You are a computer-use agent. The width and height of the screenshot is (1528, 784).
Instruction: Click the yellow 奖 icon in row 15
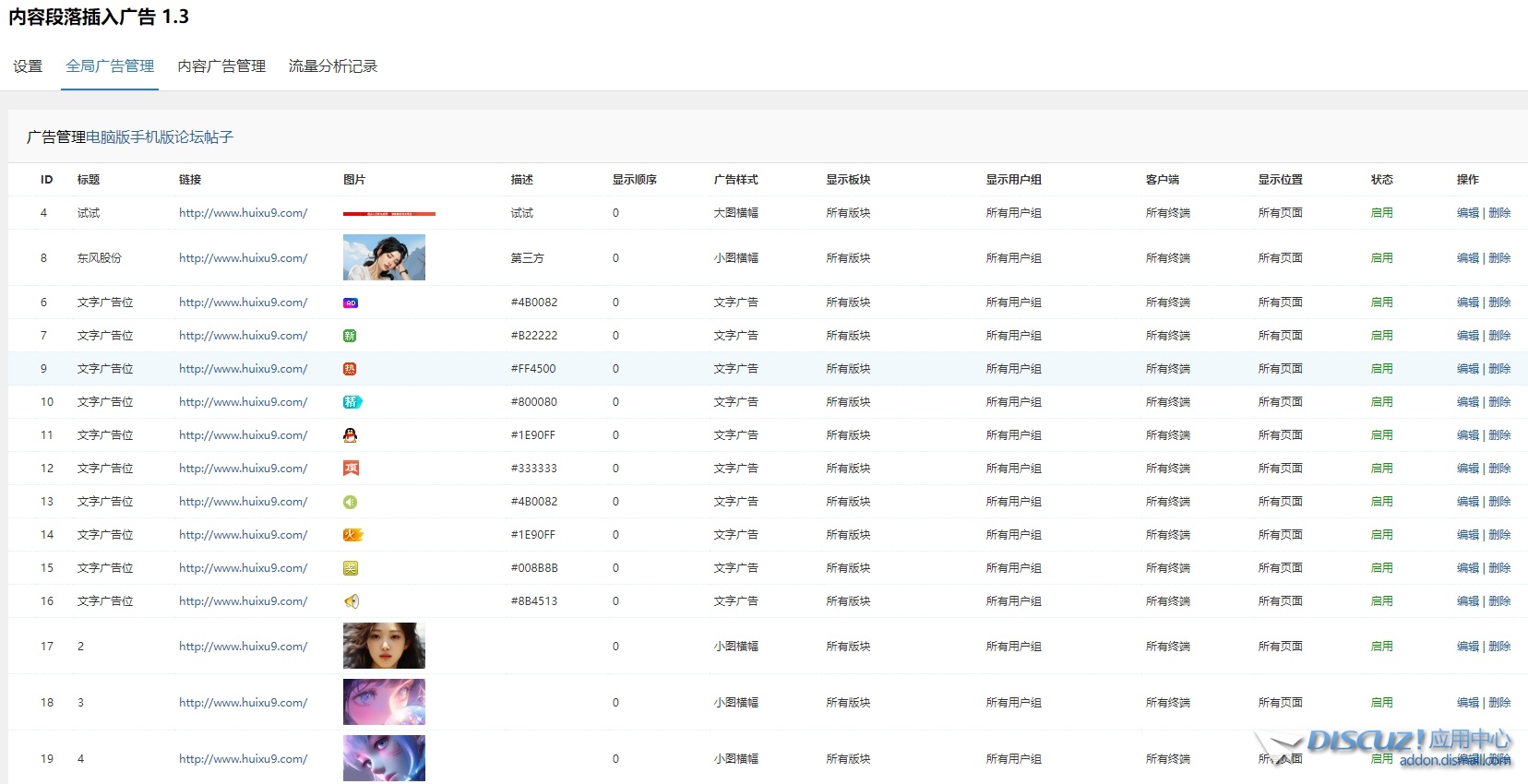pyautogui.click(x=350, y=568)
